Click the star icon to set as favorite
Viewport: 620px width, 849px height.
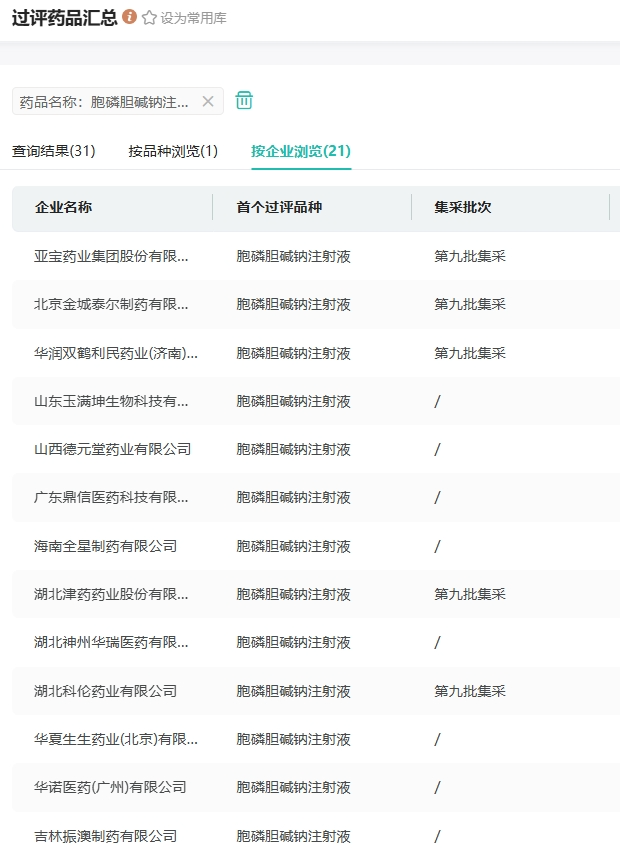point(149,18)
